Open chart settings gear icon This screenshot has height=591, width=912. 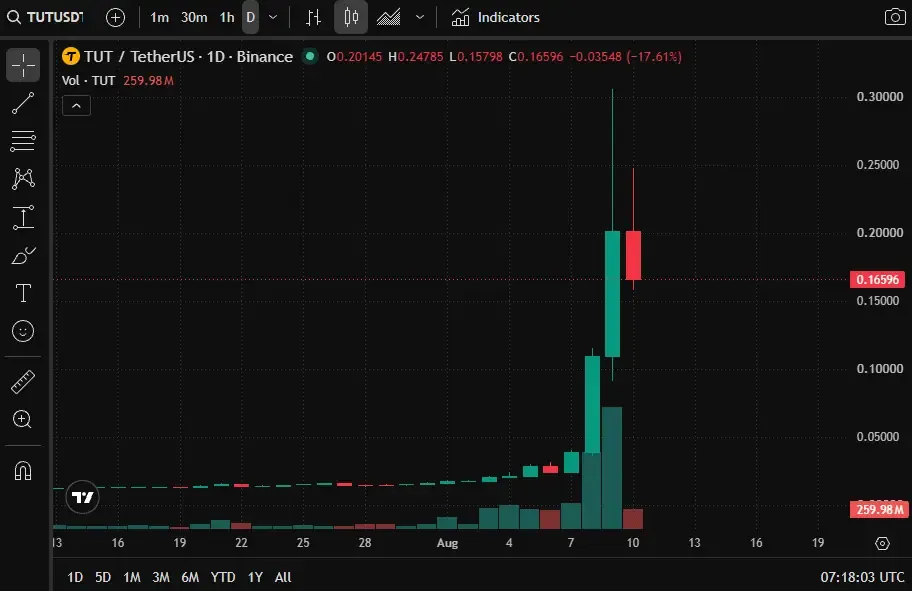882,543
